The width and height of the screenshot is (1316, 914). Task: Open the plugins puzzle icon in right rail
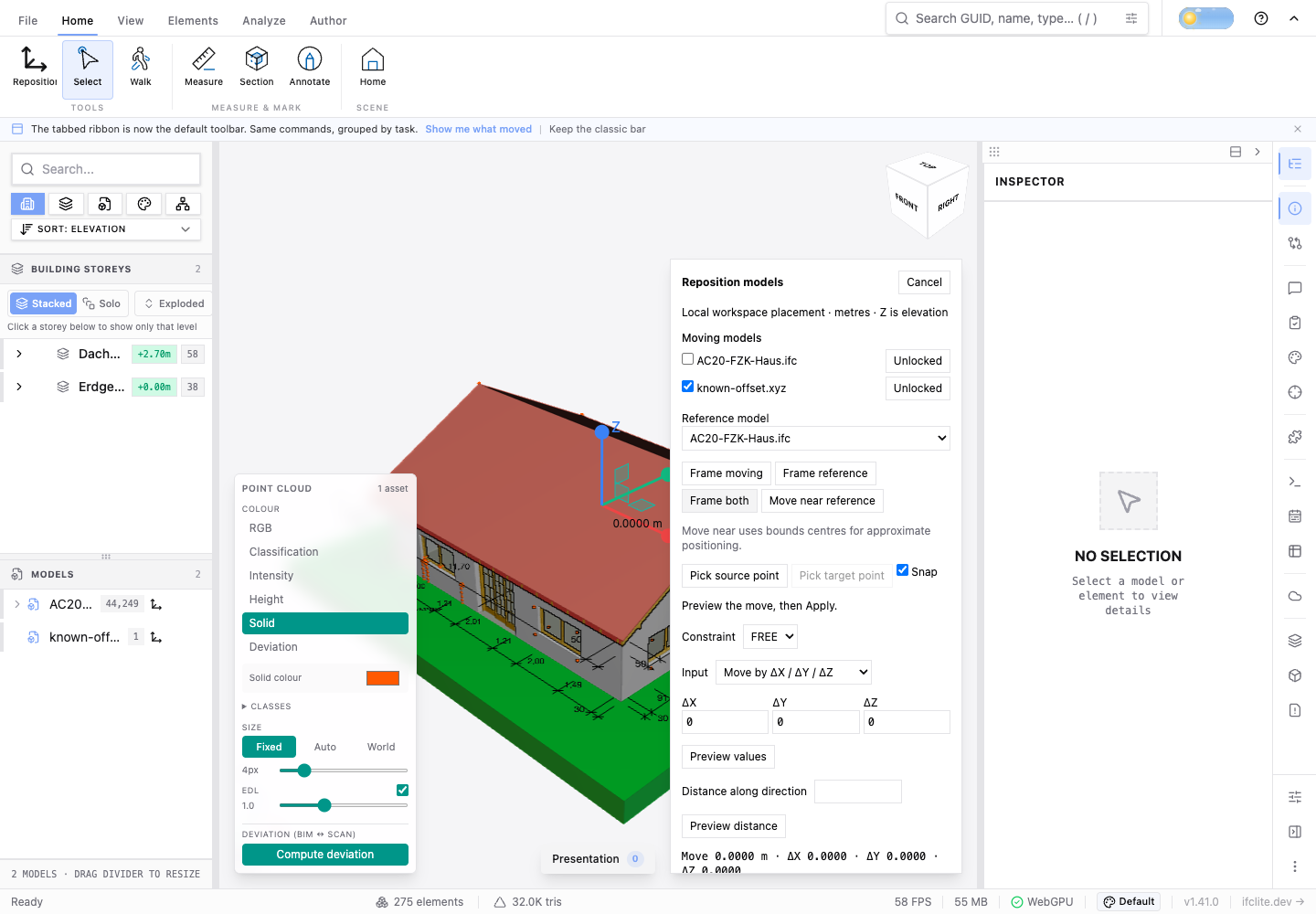pos(1295,437)
